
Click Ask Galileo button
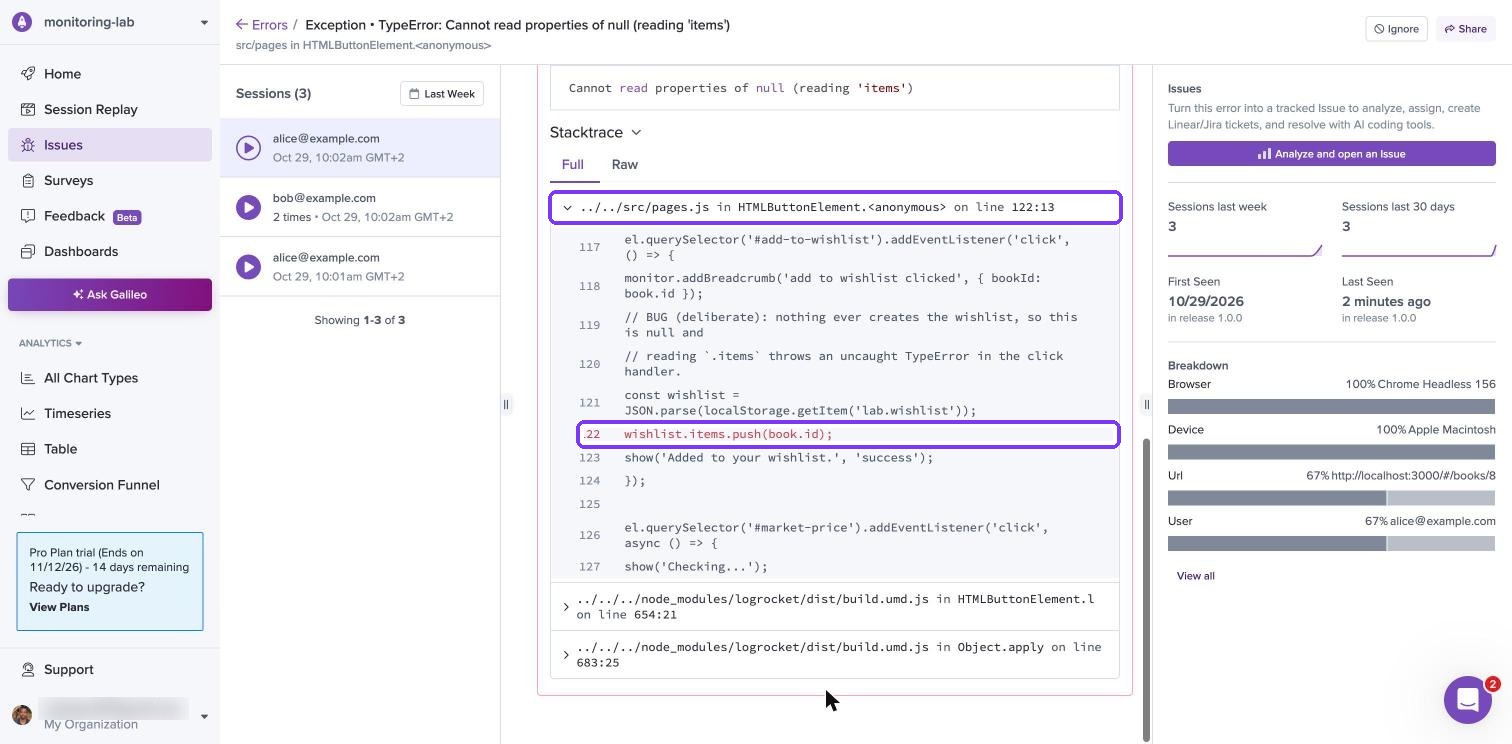[110, 295]
